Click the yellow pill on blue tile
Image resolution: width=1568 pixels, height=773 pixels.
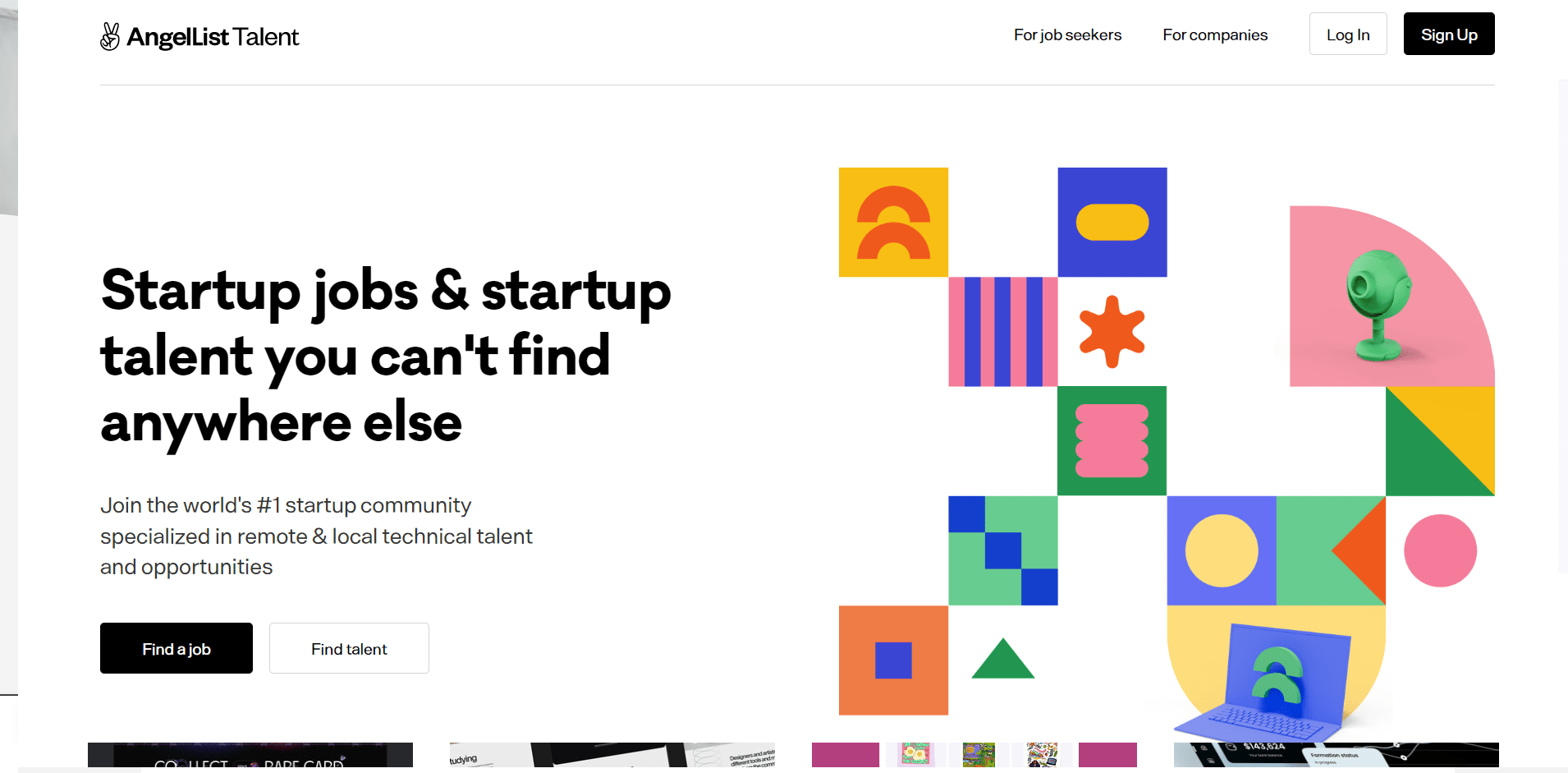(1112, 222)
